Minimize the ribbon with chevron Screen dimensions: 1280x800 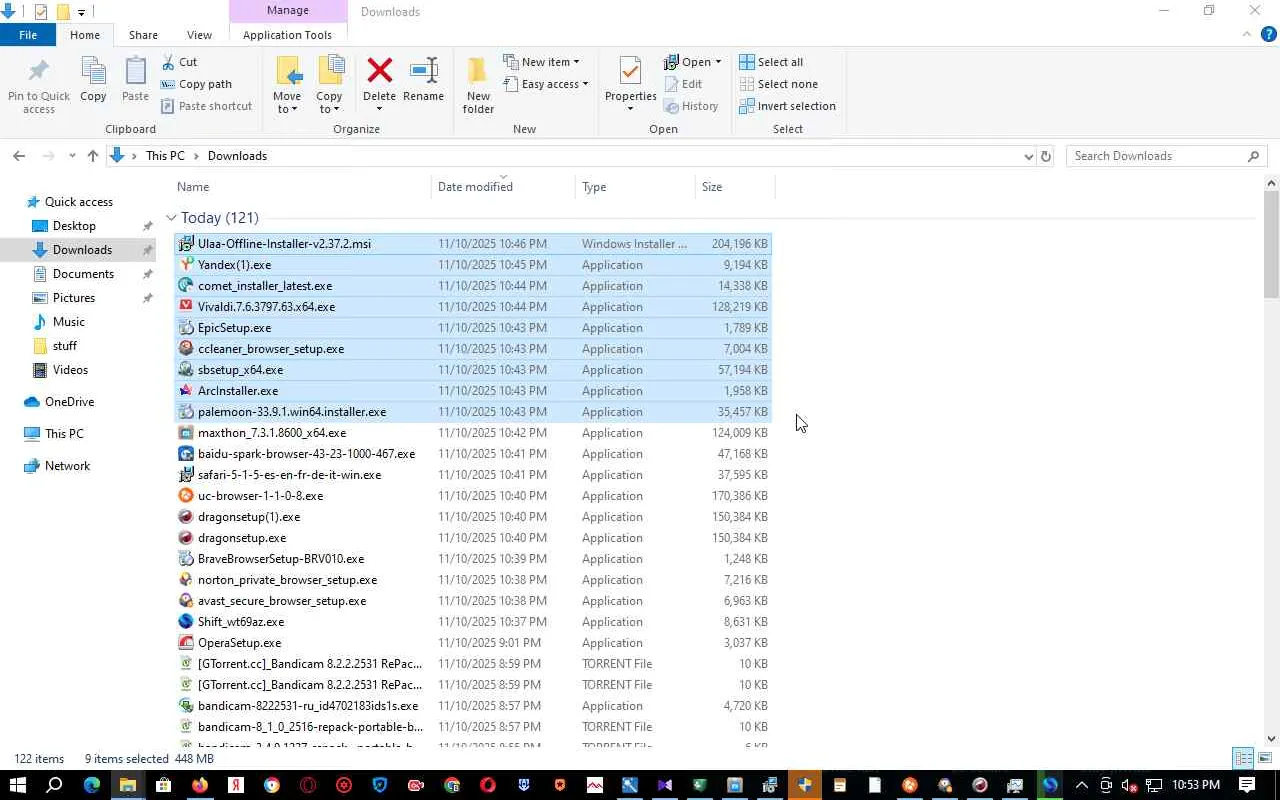1247,35
